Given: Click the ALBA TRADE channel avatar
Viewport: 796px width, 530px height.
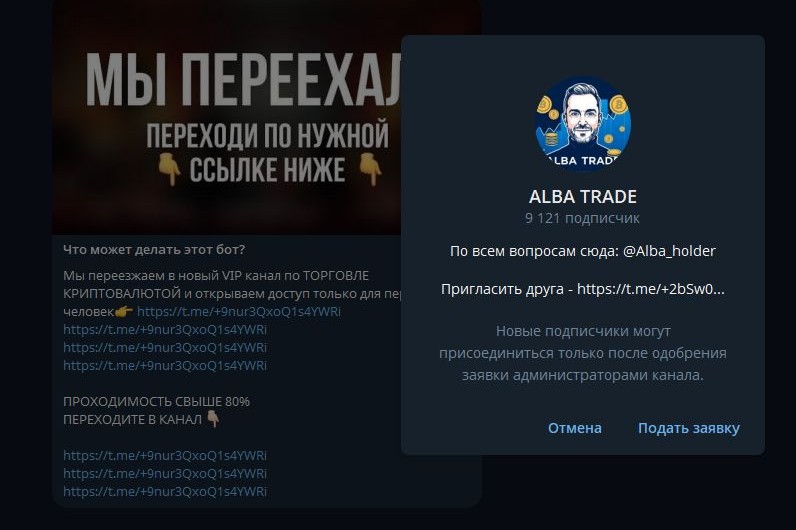Looking at the screenshot, I should [583, 124].
